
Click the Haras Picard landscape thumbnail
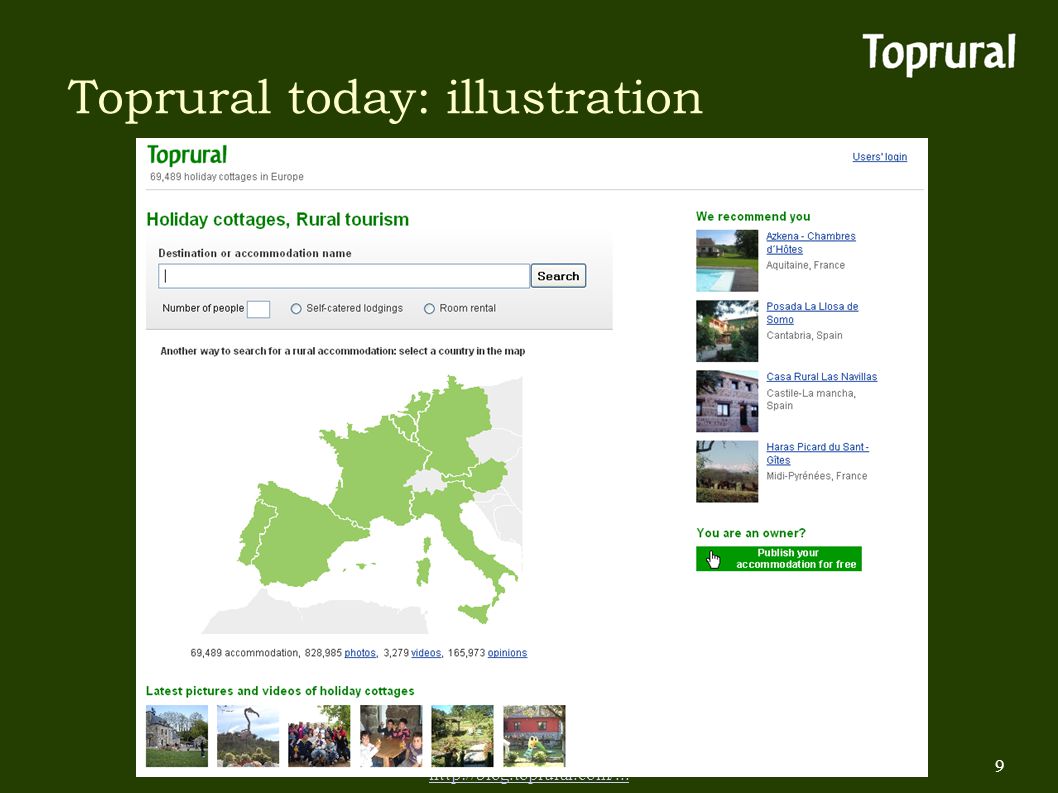(727, 471)
